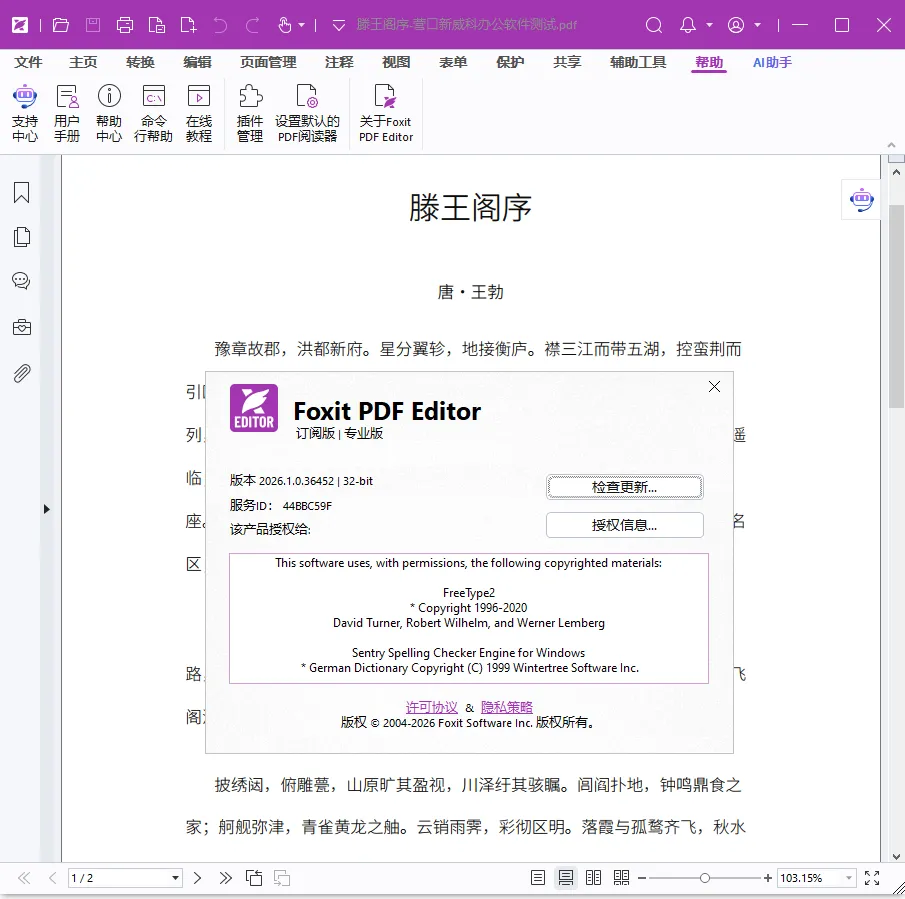This screenshot has width=905, height=899.
Task: Click the search magnifier icon
Action: 653,25
